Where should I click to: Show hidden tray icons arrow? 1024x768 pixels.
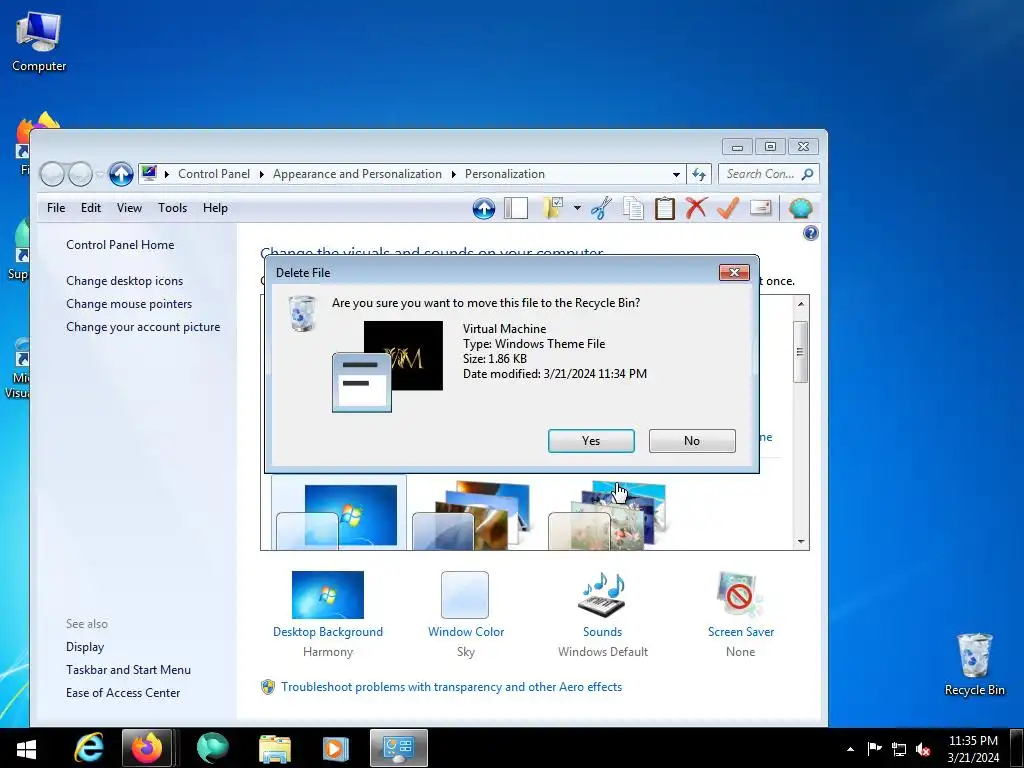(850, 749)
